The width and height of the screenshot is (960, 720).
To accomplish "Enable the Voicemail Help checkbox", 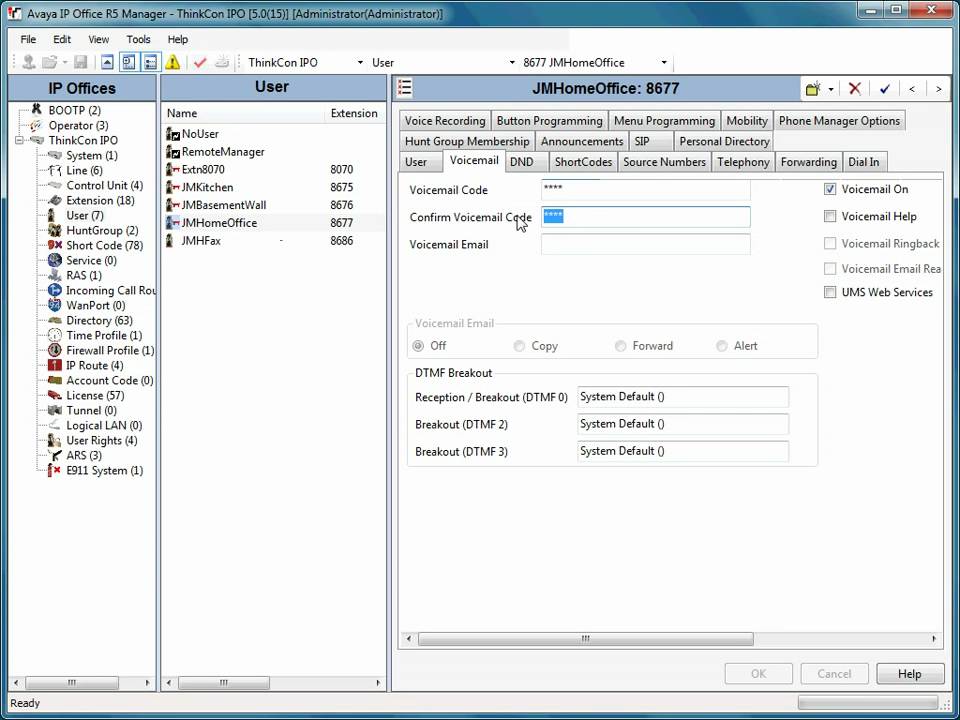I will pos(830,216).
